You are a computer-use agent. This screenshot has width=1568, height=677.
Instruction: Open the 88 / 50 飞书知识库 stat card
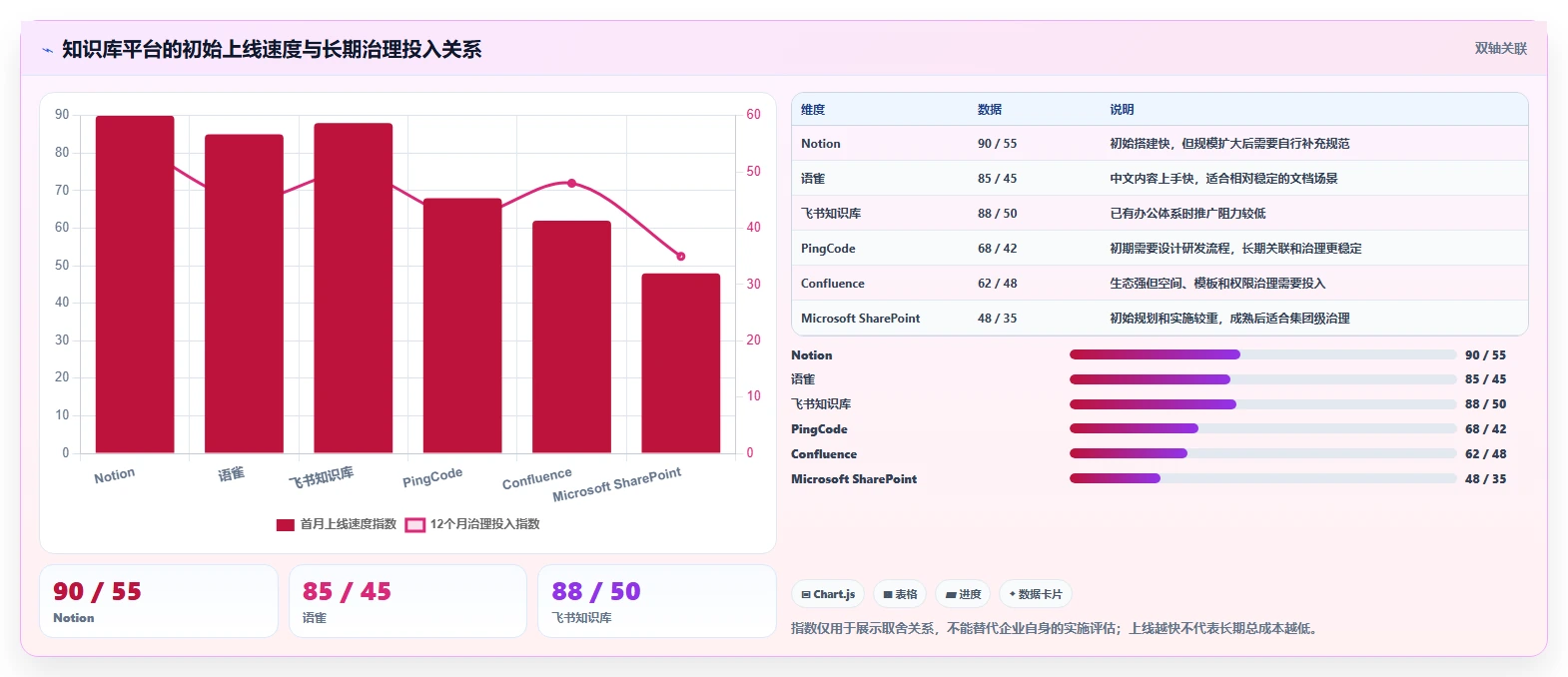click(657, 601)
